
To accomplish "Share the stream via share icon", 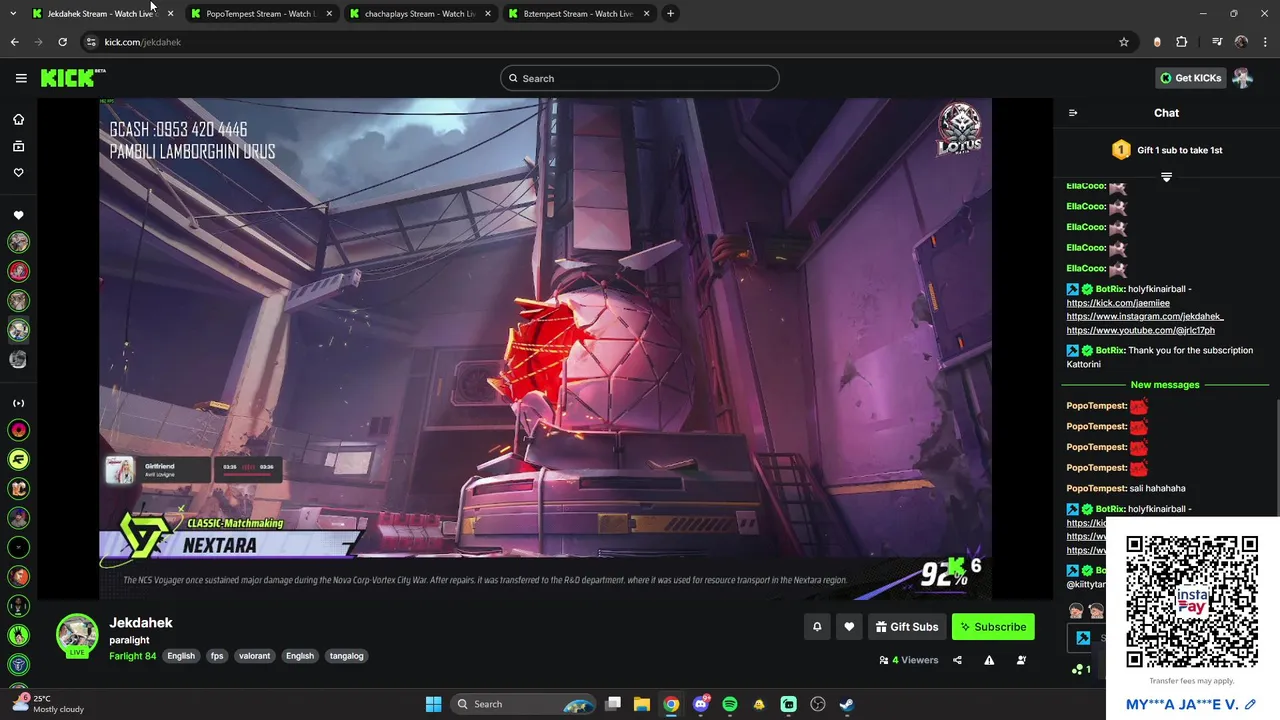I will coord(957,660).
